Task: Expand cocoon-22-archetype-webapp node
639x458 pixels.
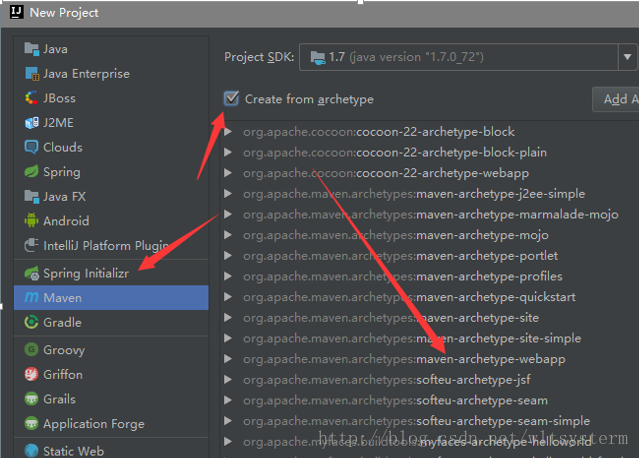Action: pos(228,173)
